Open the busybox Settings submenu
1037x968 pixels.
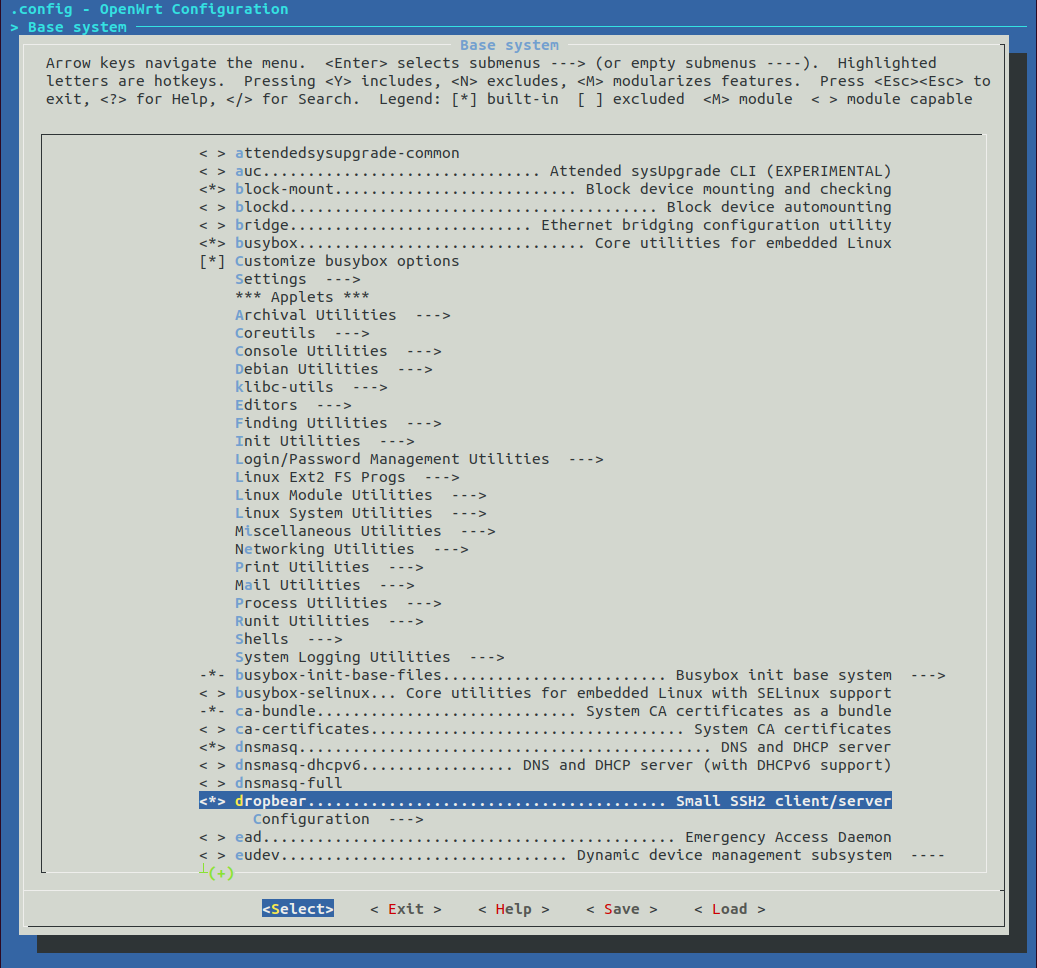click(x=298, y=279)
